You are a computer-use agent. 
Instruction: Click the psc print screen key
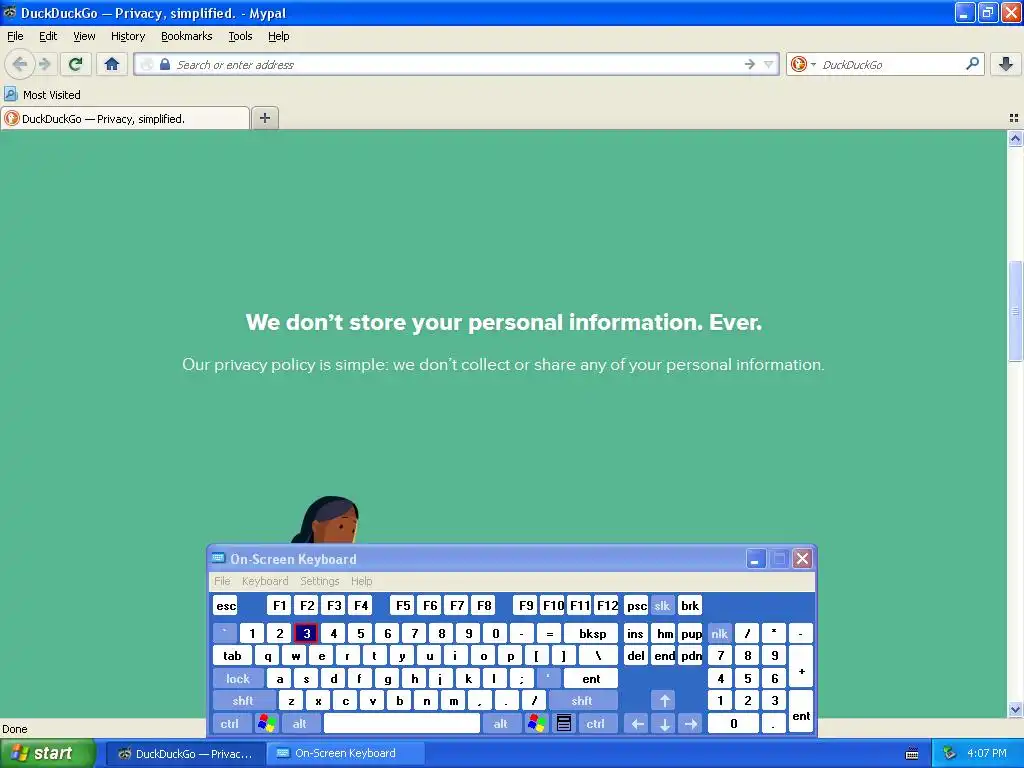(x=637, y=605)
